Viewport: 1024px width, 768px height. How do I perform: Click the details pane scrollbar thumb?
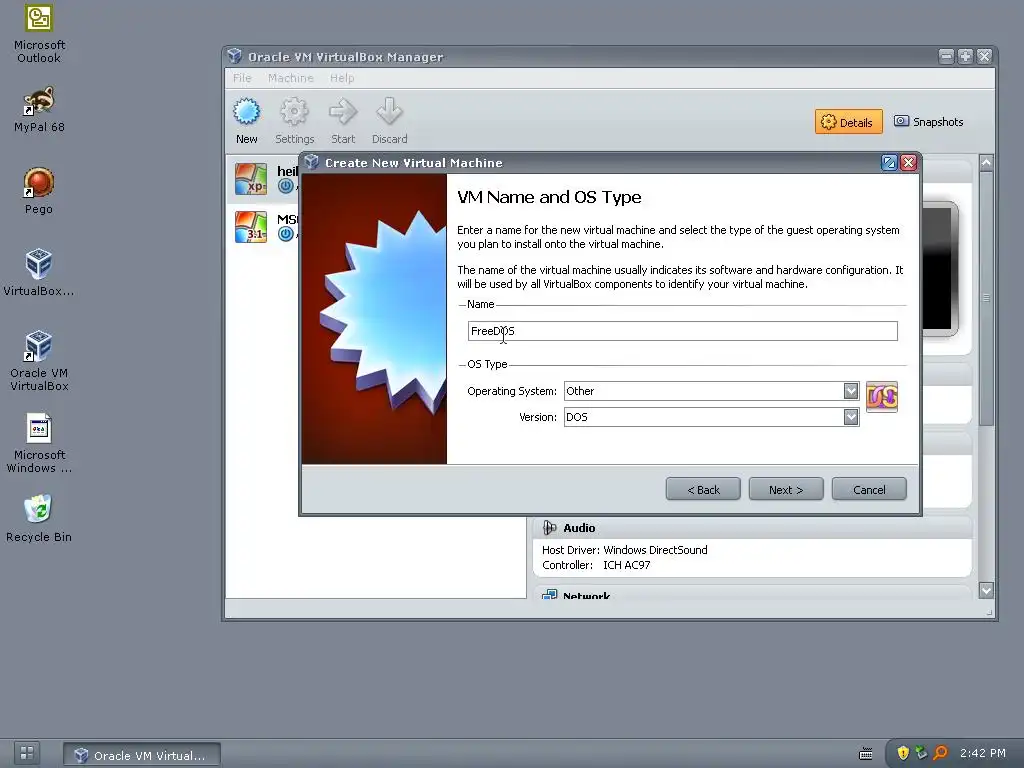point(986,297)
